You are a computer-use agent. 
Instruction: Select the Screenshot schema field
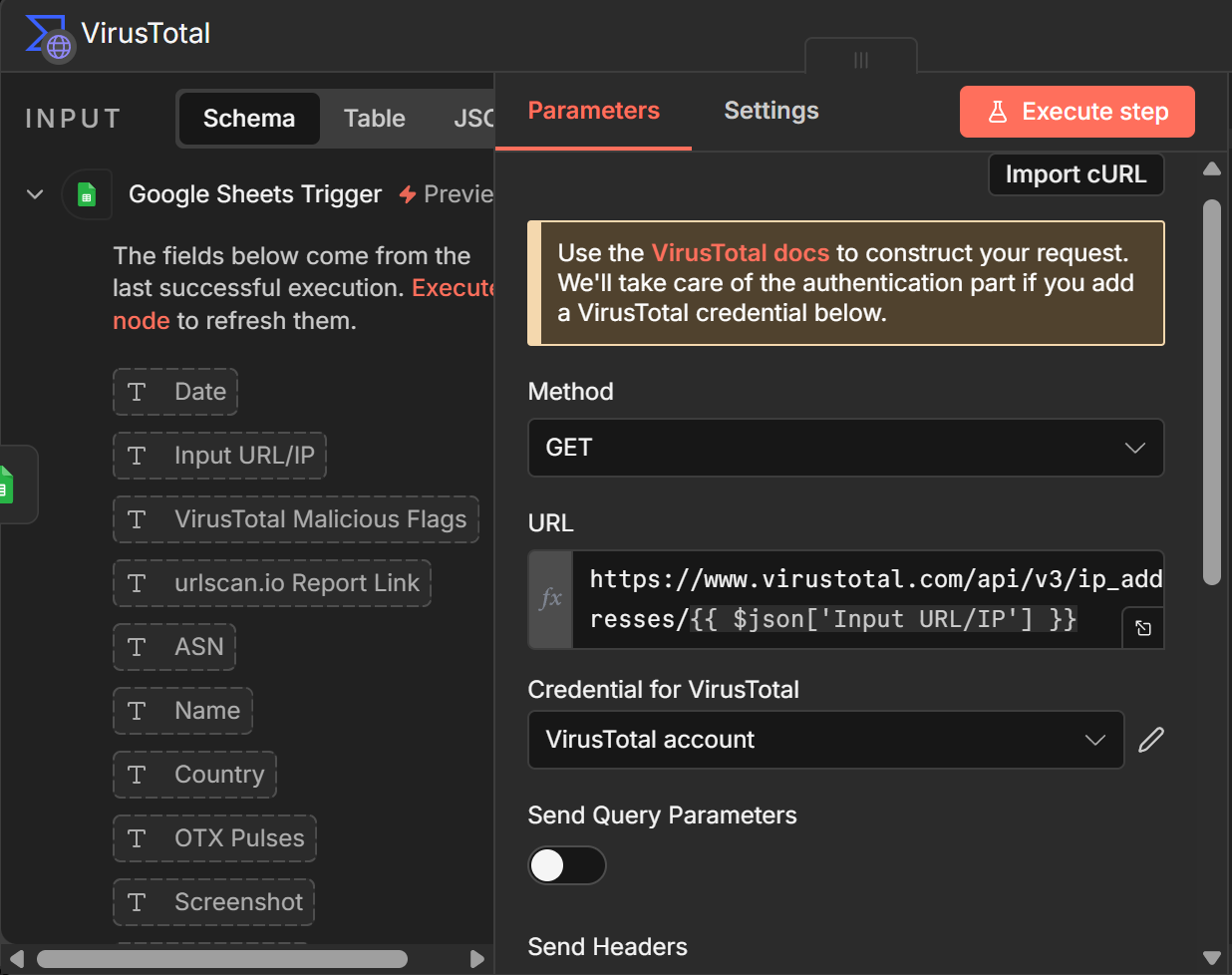point(214,902)
